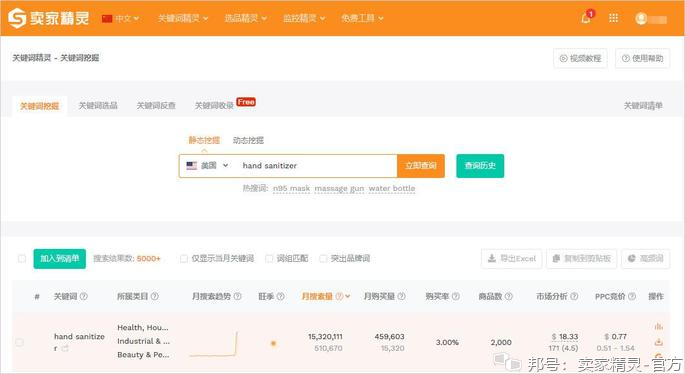
Task: Click Health, Hou... category text
Action: 143,327
